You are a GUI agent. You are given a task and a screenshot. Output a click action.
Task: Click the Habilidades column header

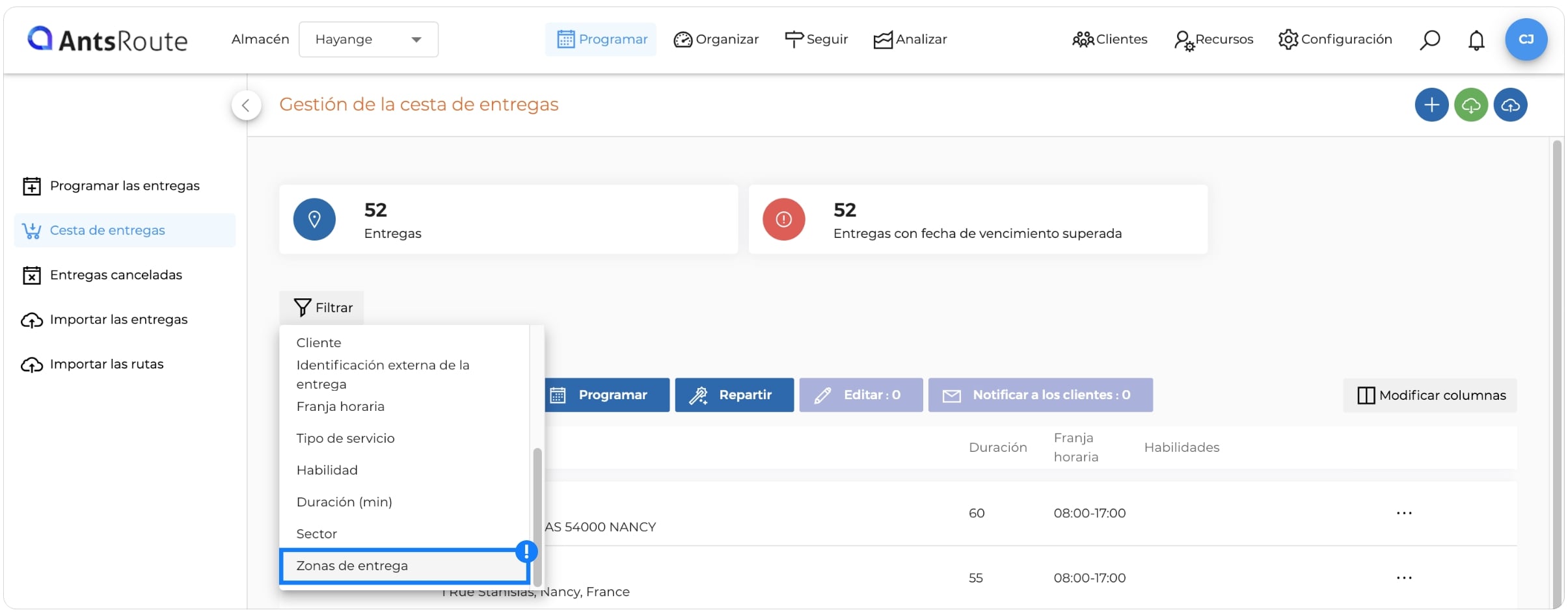pyautogui.click(x=1182, y=447)
